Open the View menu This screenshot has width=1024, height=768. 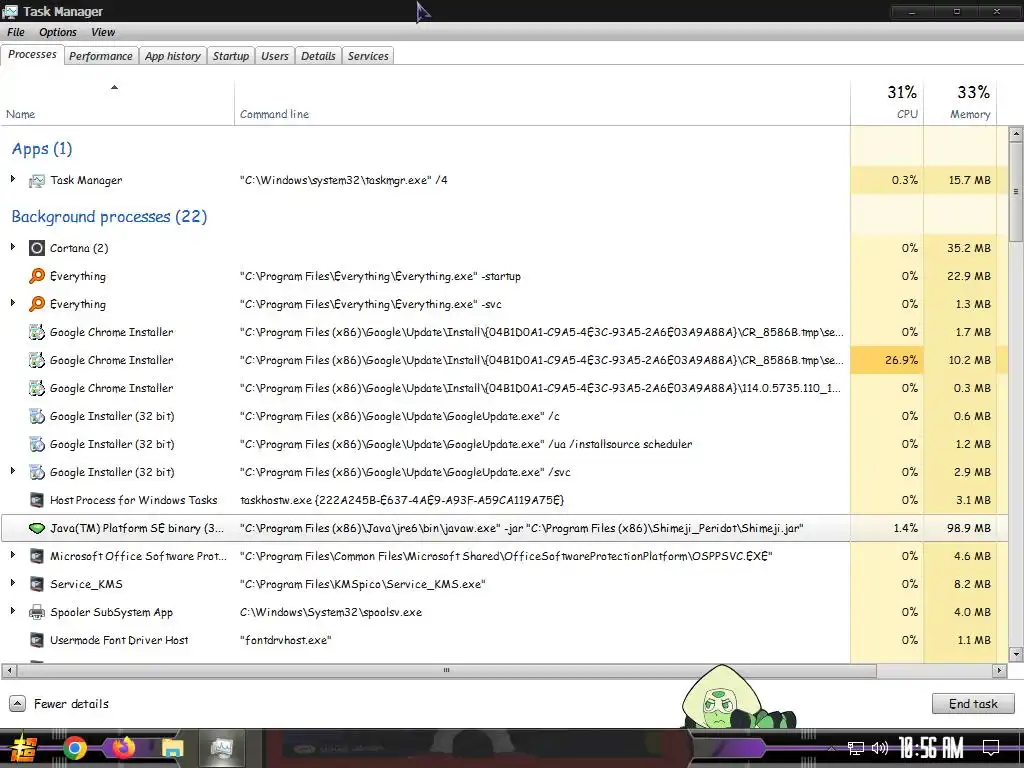click(103, 32)
